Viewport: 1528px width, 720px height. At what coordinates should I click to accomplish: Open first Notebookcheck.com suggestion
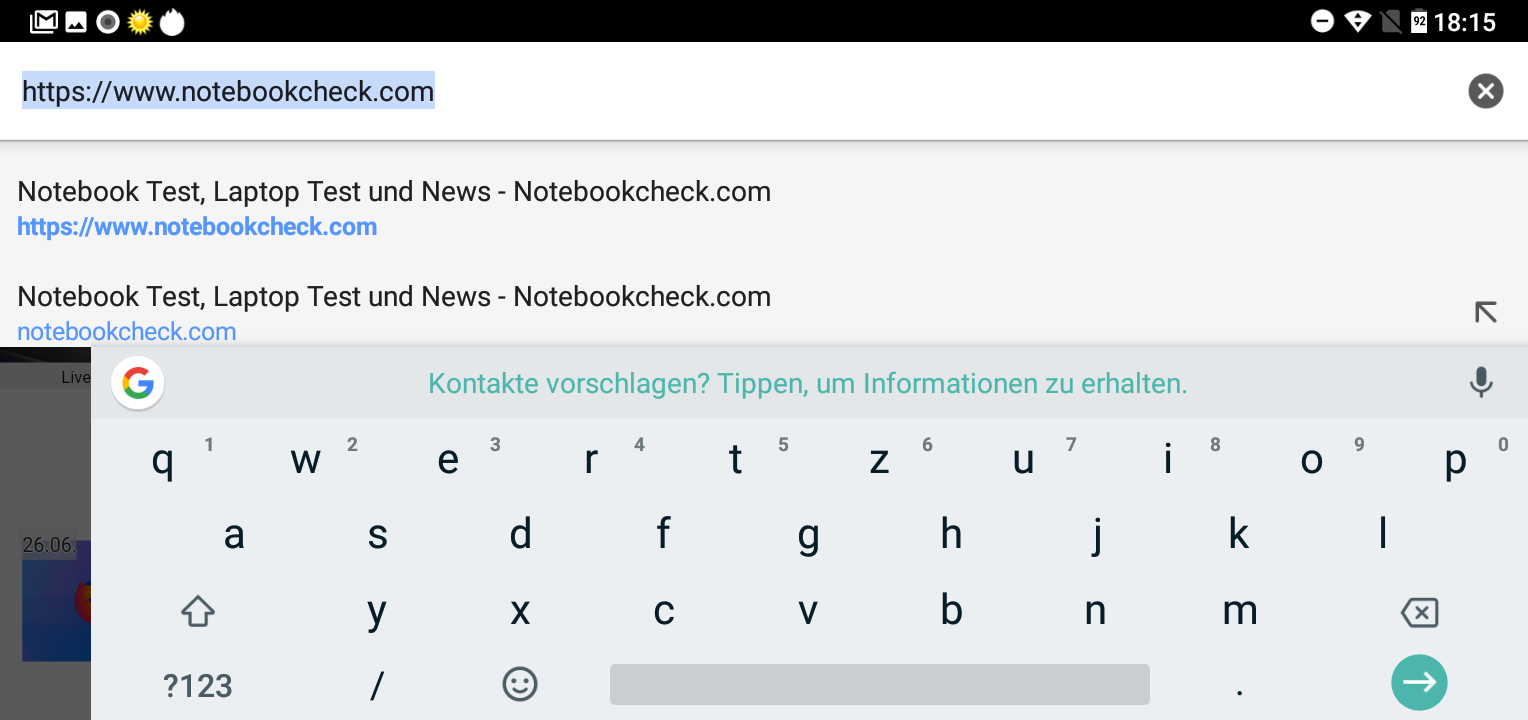point(394,208)
